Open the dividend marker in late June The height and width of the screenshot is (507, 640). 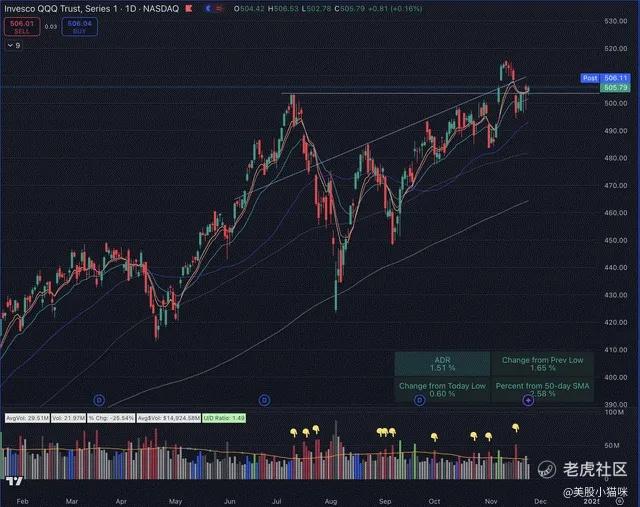(264, 400)
